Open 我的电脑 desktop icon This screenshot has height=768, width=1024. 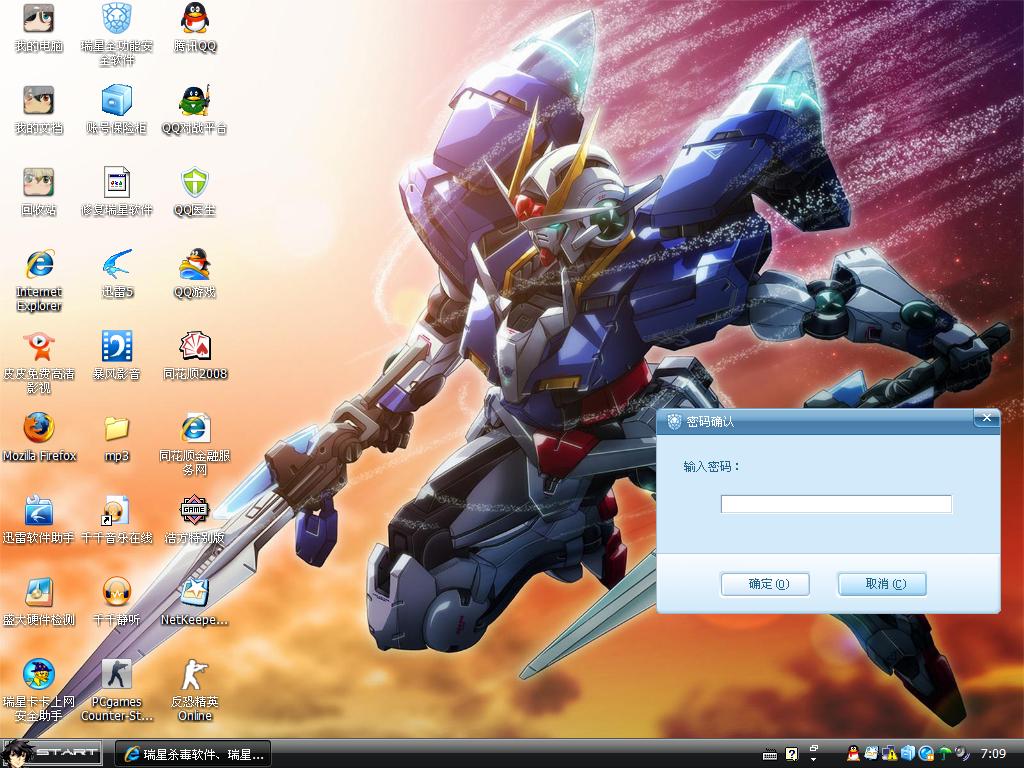click(x=39, y=19)
